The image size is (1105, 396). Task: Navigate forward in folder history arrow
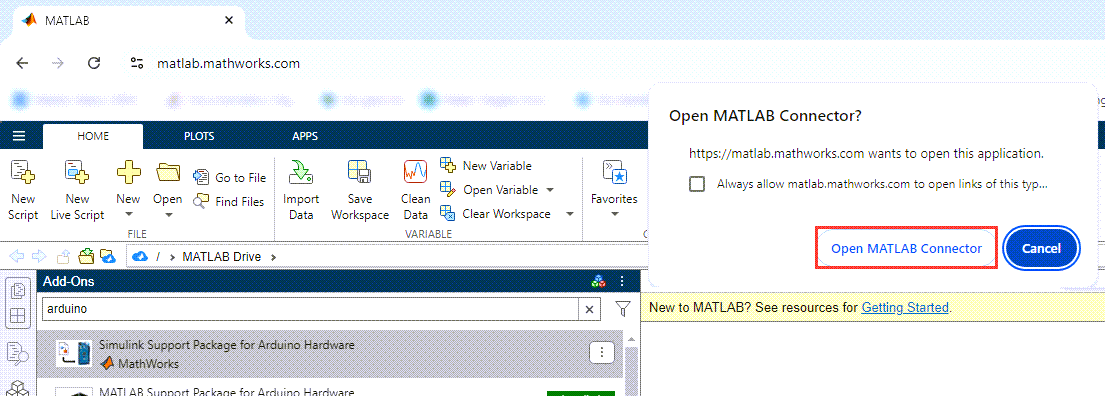click(39, 256)
